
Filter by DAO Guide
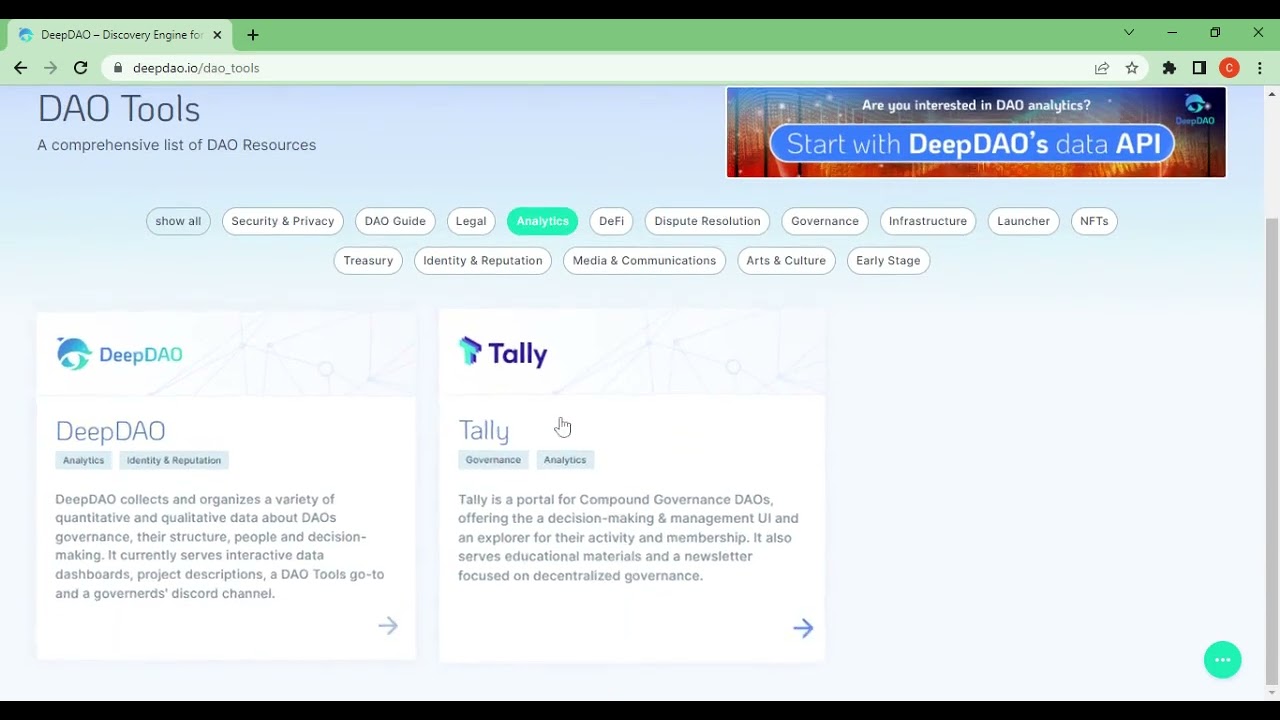[x=395, y=221]
